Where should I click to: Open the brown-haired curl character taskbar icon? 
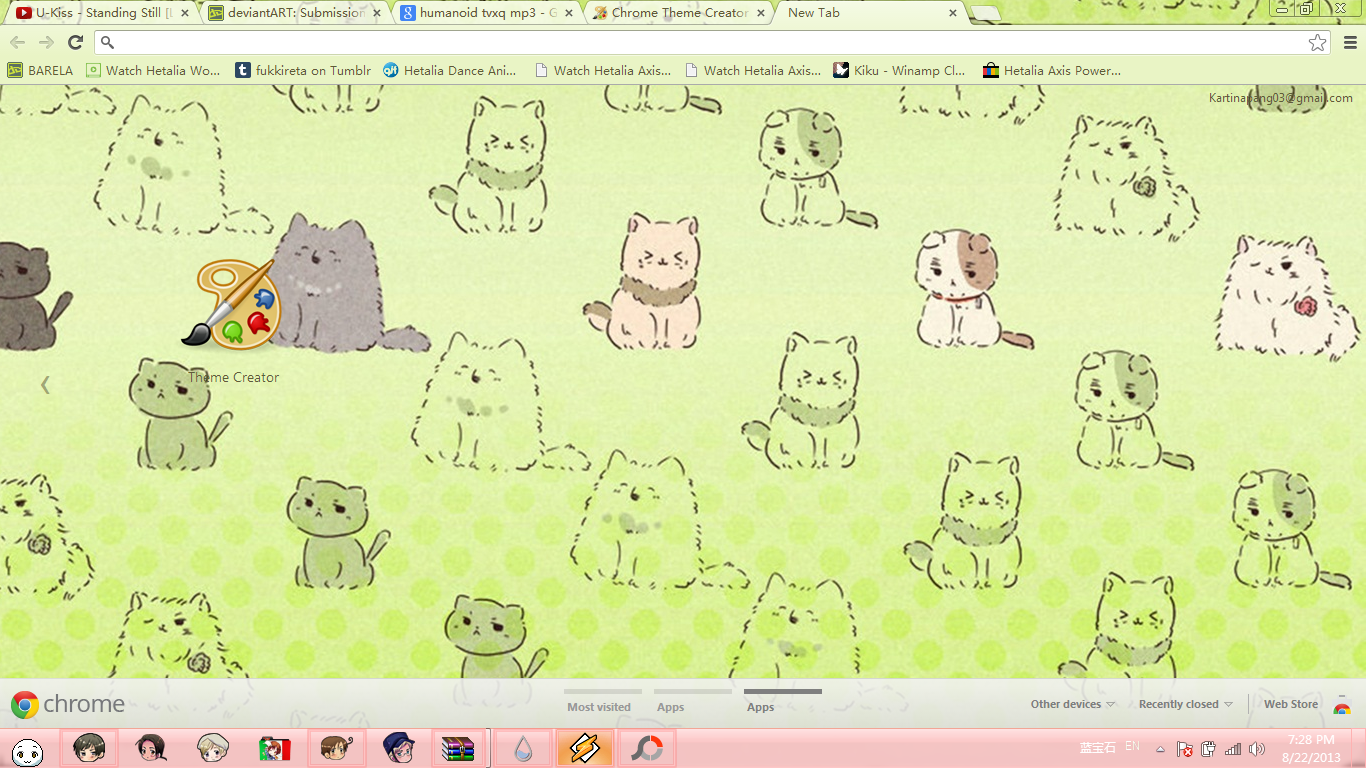tap(336, 748)
